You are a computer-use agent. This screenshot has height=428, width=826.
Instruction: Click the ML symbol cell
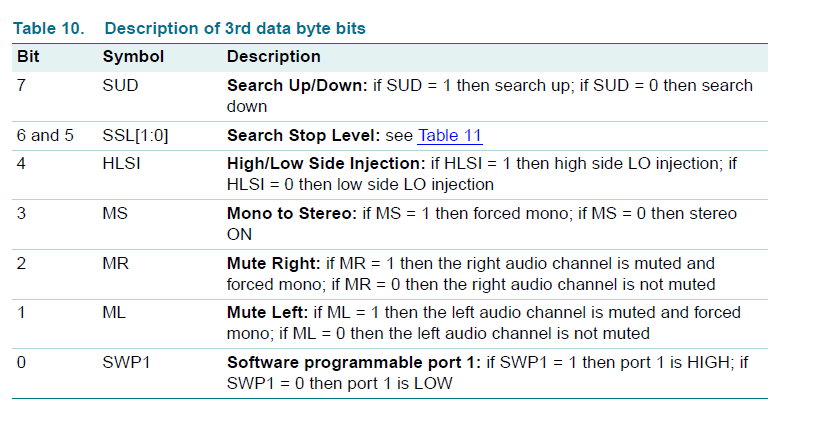(x=114, y=313)
